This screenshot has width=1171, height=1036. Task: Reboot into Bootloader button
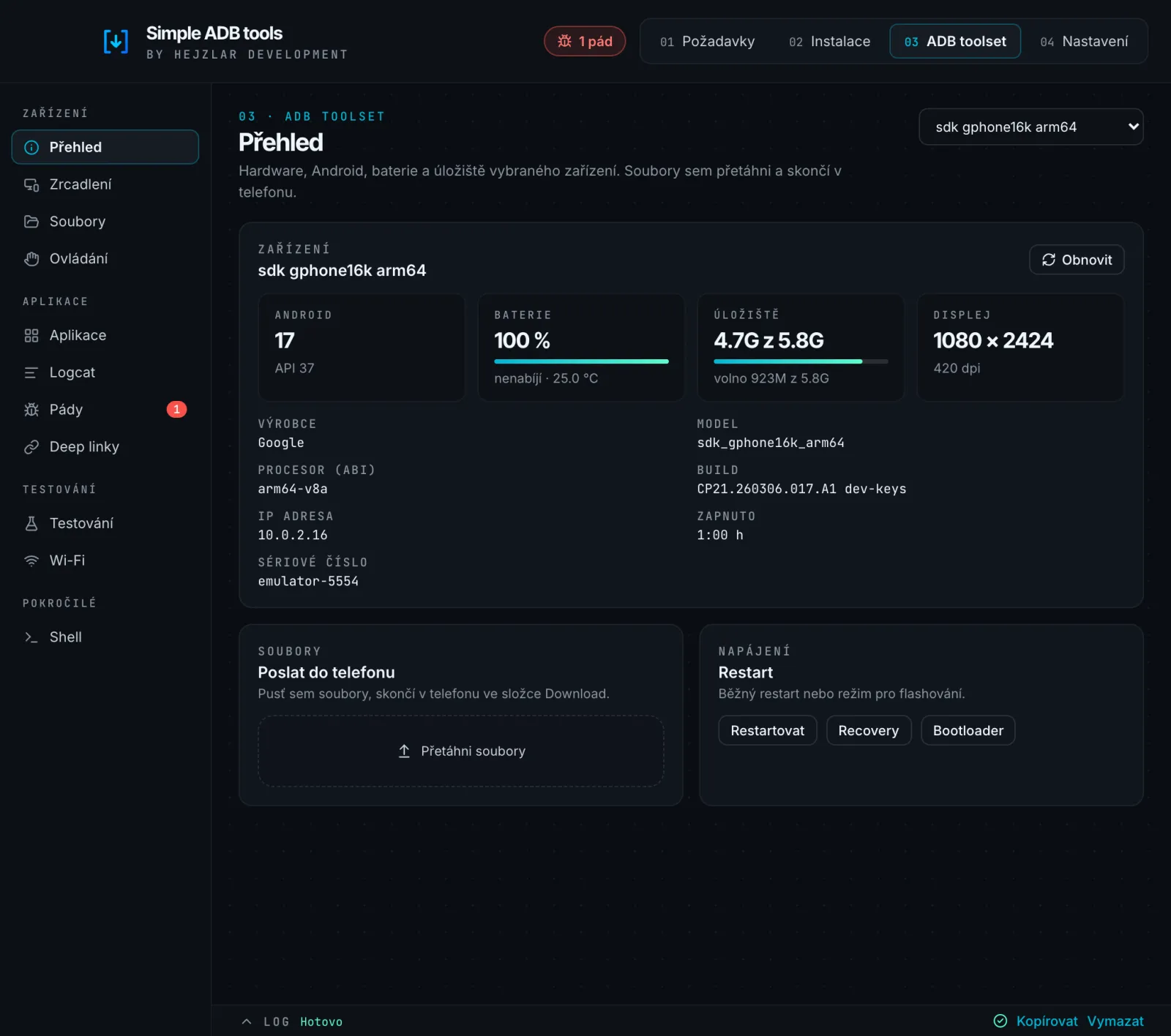pos(968,730)
